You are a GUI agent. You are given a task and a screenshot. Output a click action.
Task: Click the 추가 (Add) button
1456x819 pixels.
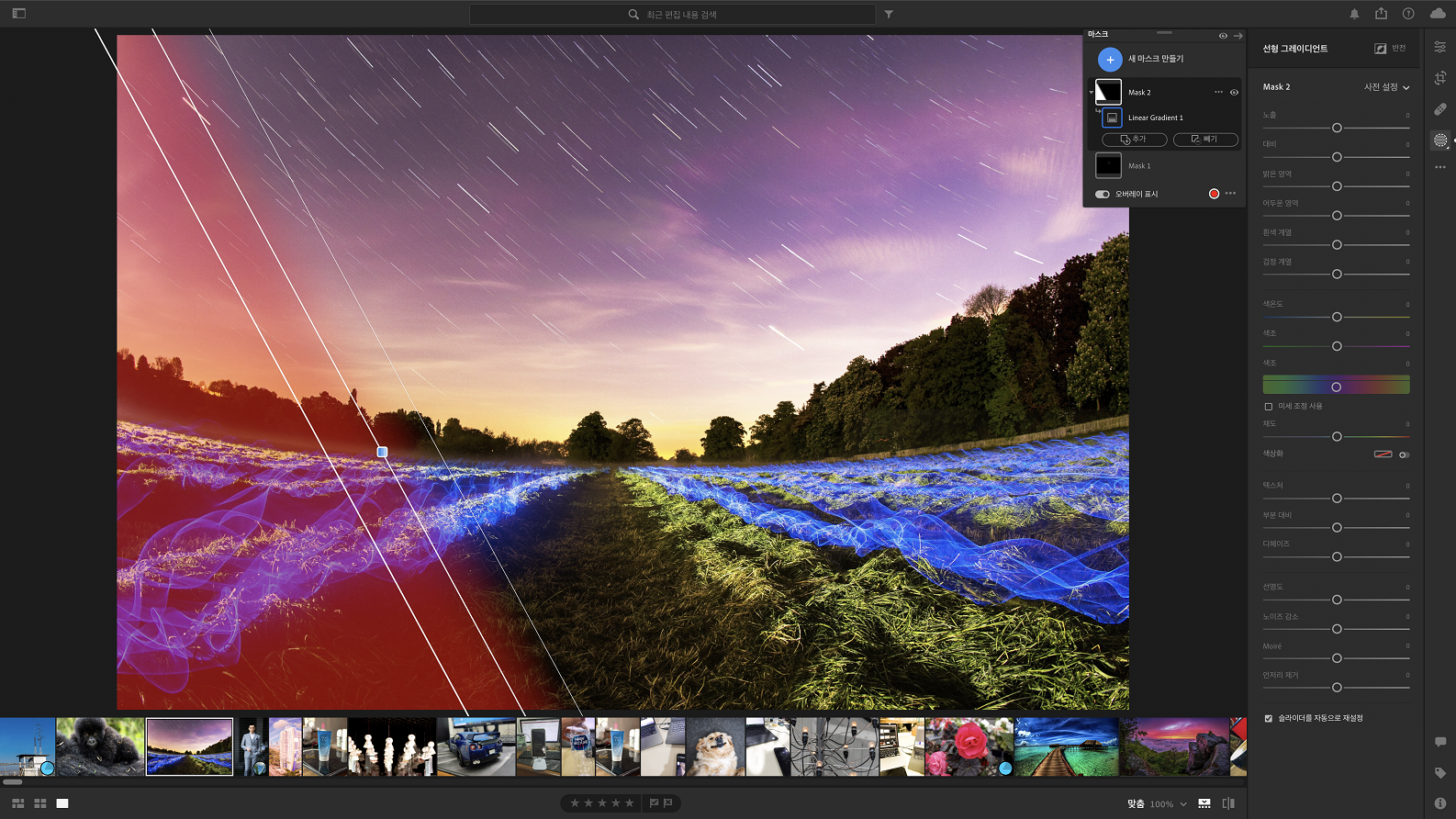(x=1135, y=140)
